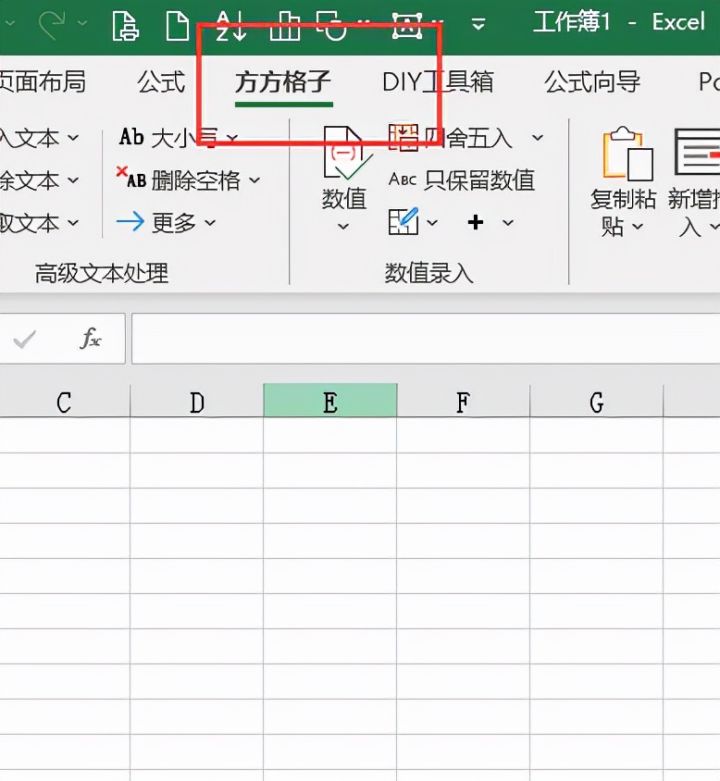Click the Redo arrow in quick access toolbar
Viewport: 720px width, 781px height.
point(52,24)
